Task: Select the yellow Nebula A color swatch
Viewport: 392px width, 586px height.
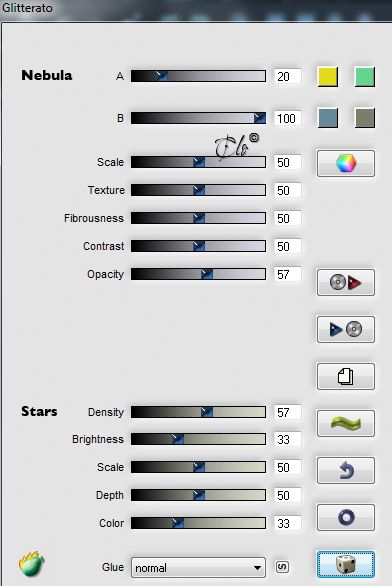Action: coord(328,77)
